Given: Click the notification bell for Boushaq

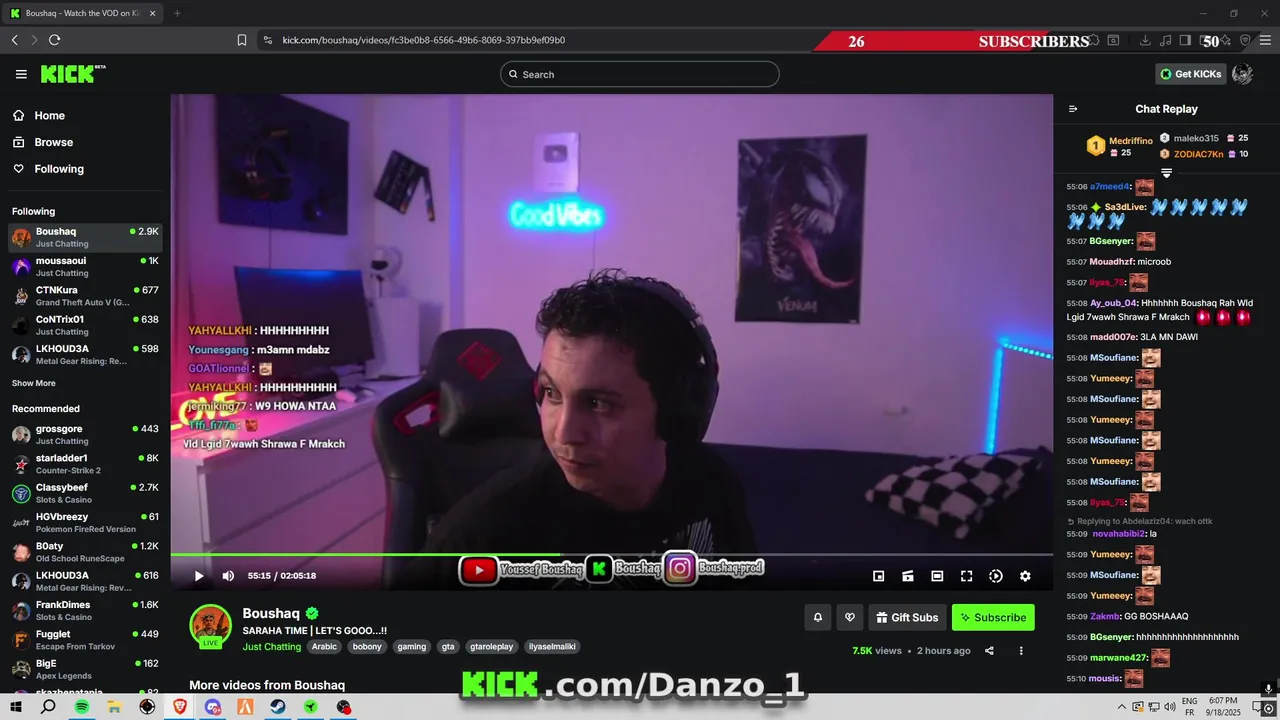Looking at the screenshot, I should [817, 617].
